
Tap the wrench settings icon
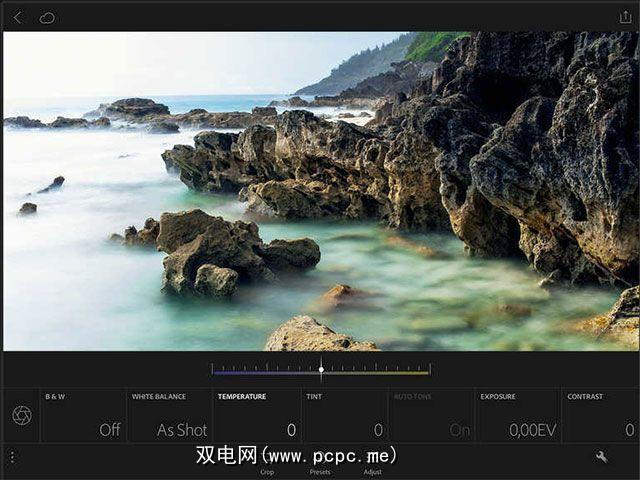601,457
